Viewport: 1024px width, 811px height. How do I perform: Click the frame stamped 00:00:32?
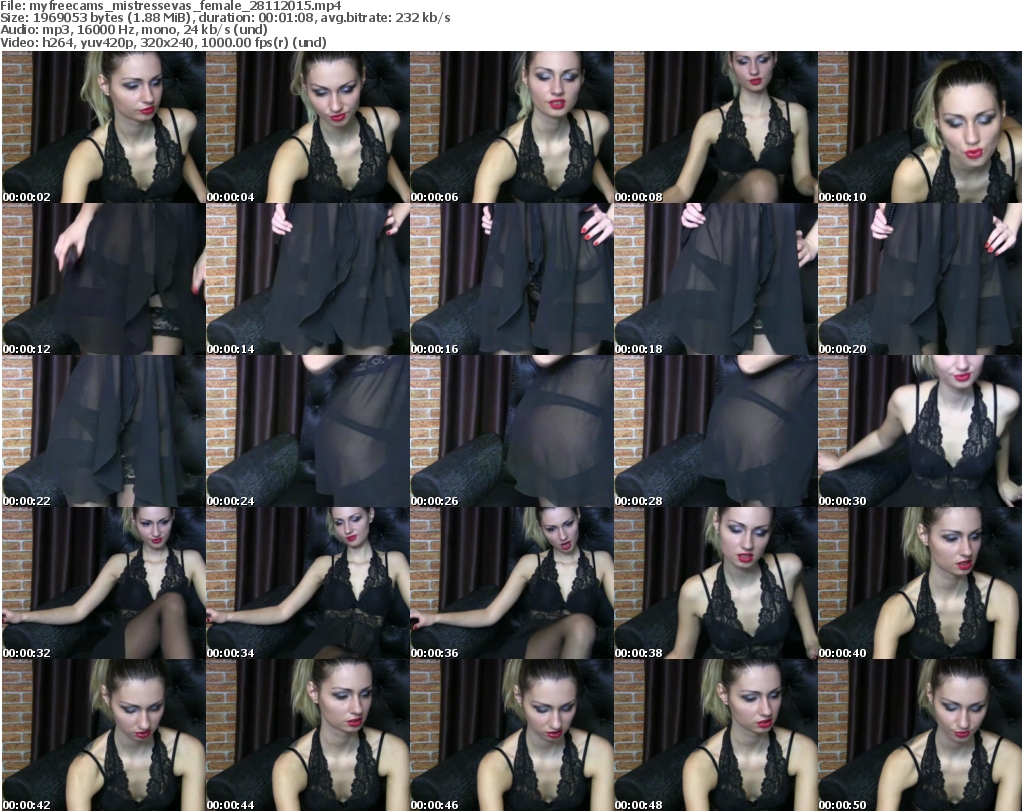(x=104, y=584)
